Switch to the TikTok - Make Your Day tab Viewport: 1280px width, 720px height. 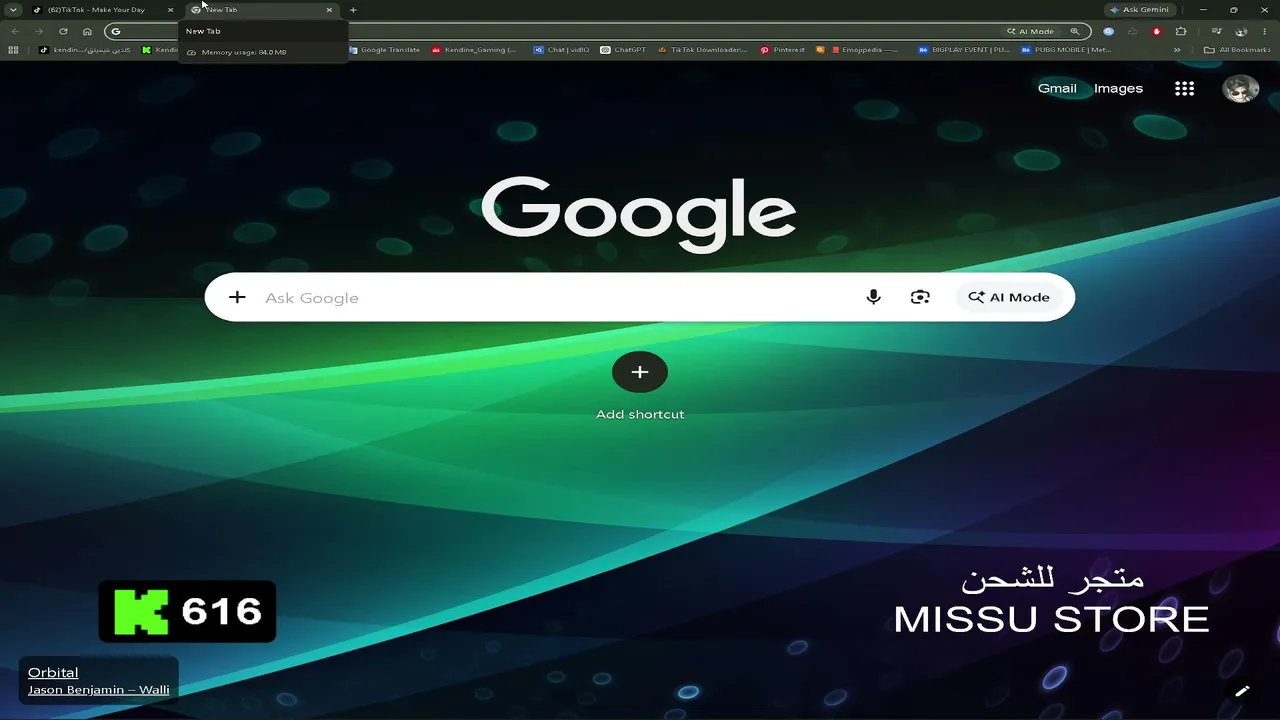[101, 10]
